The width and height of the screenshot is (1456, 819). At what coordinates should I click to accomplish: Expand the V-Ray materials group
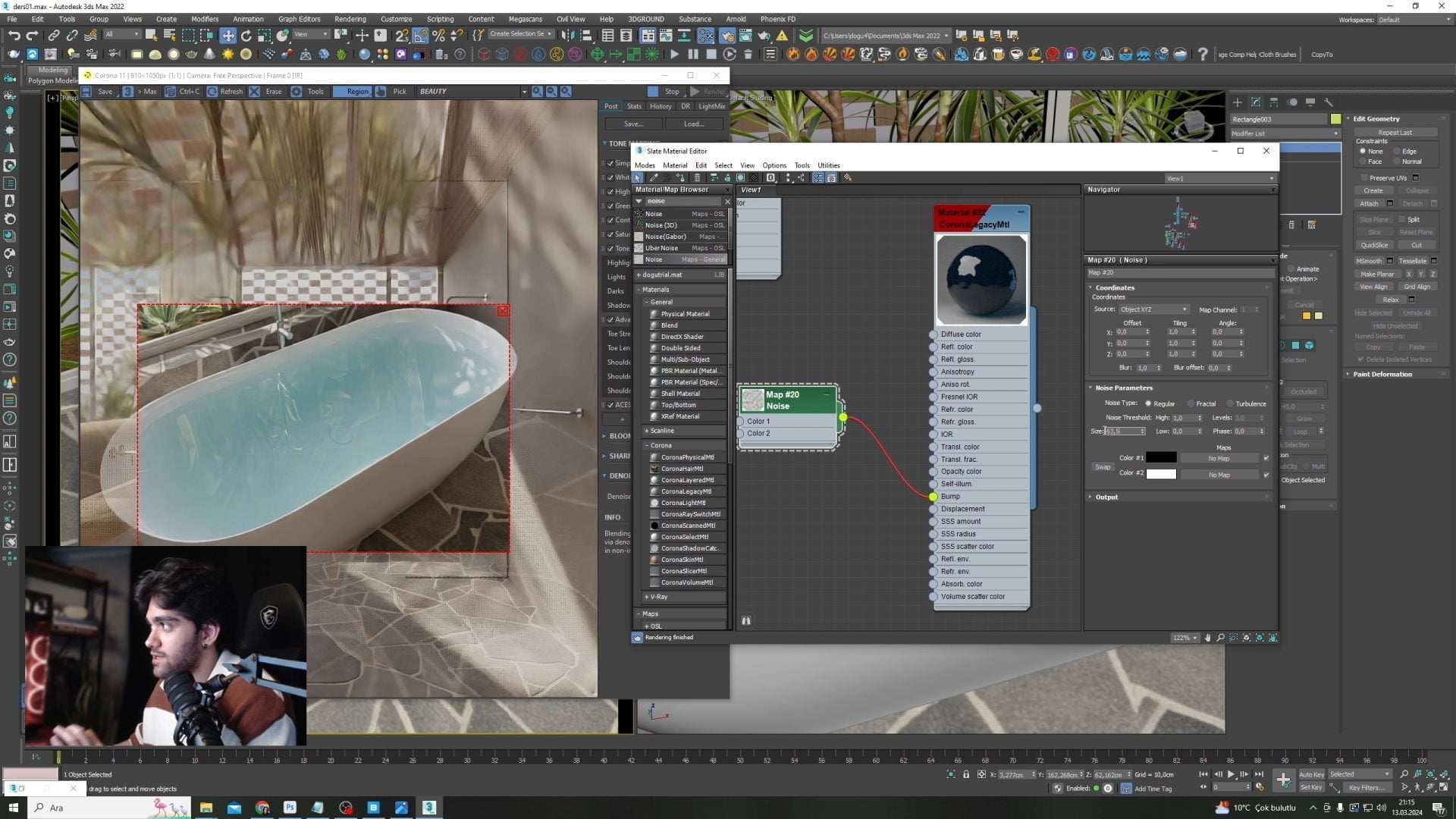click(x=657, y=597)
